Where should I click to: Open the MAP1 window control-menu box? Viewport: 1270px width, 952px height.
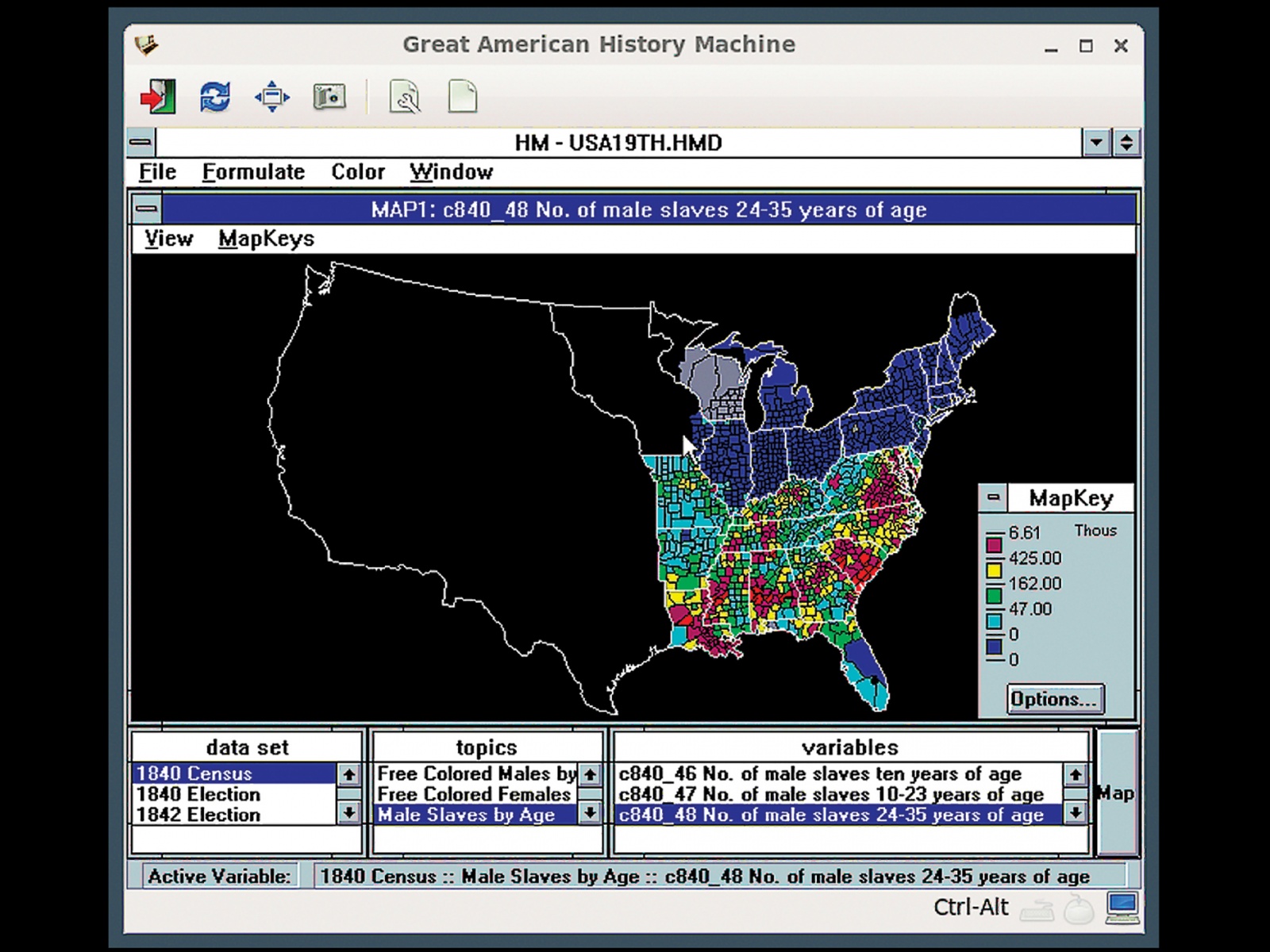pyautogui.click(x=147, y=209)
